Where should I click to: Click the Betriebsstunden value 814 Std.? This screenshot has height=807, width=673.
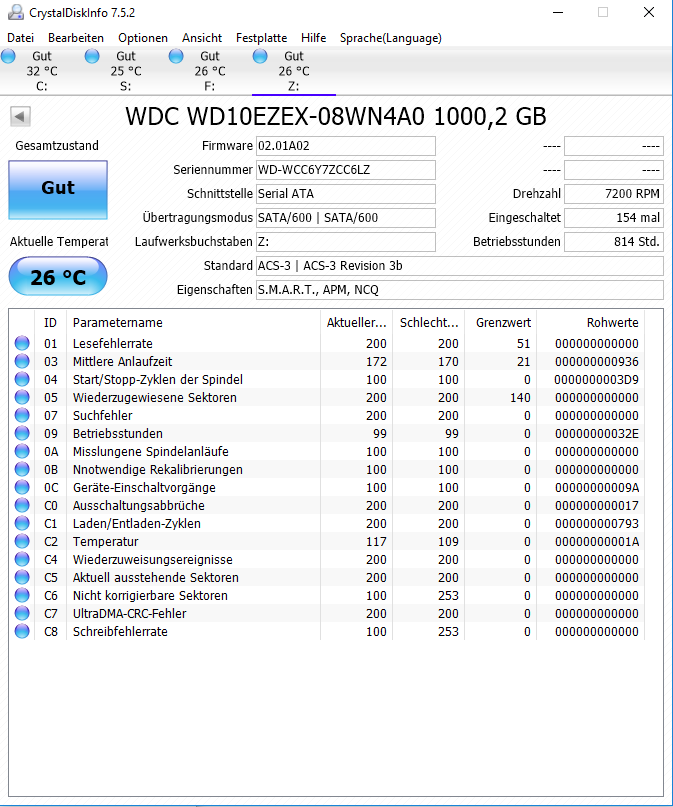pyautogui.click(x=614, y=242)
